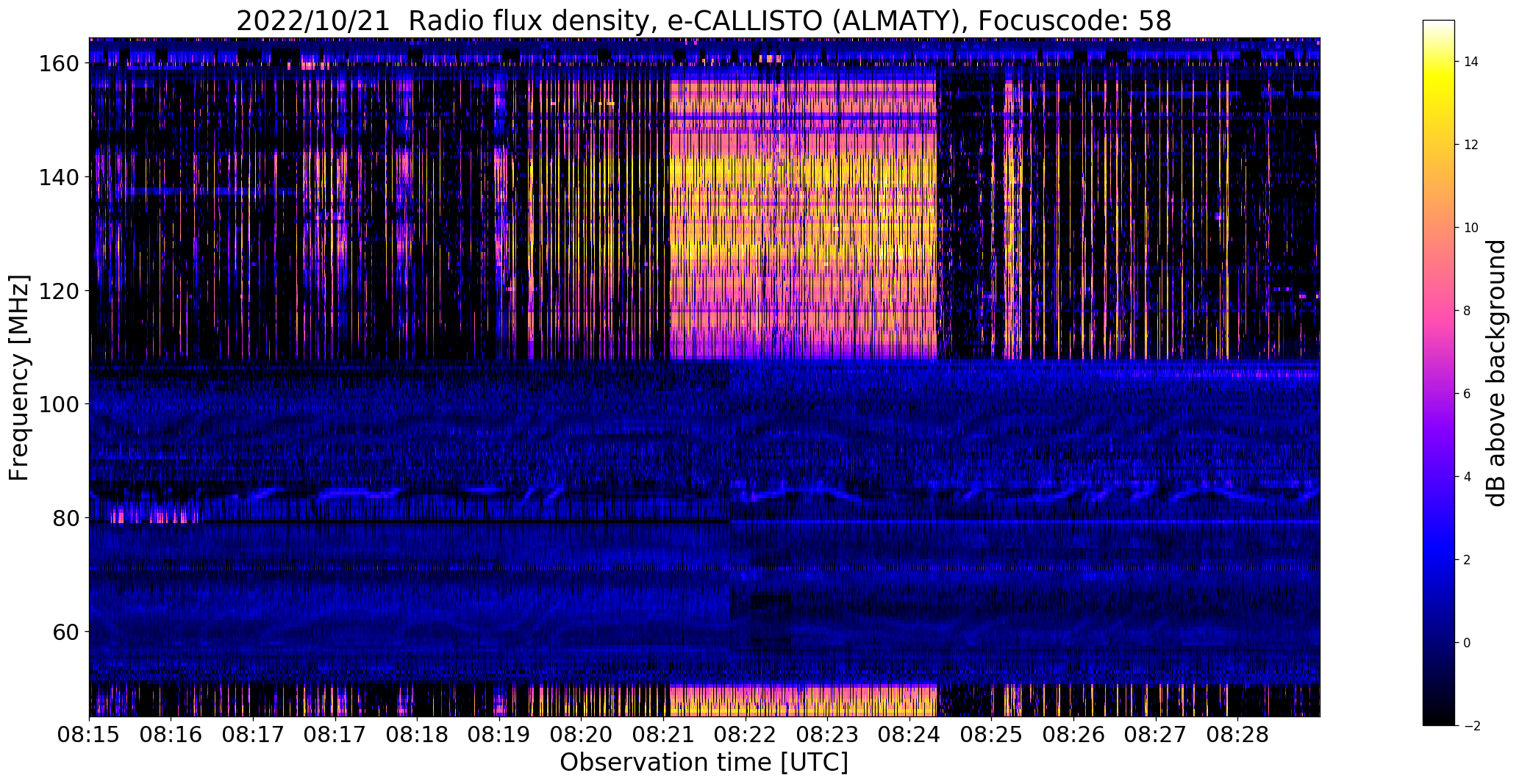Click the plot title mentioning e-CALLISTO (ALMATY)

point(704,21)
